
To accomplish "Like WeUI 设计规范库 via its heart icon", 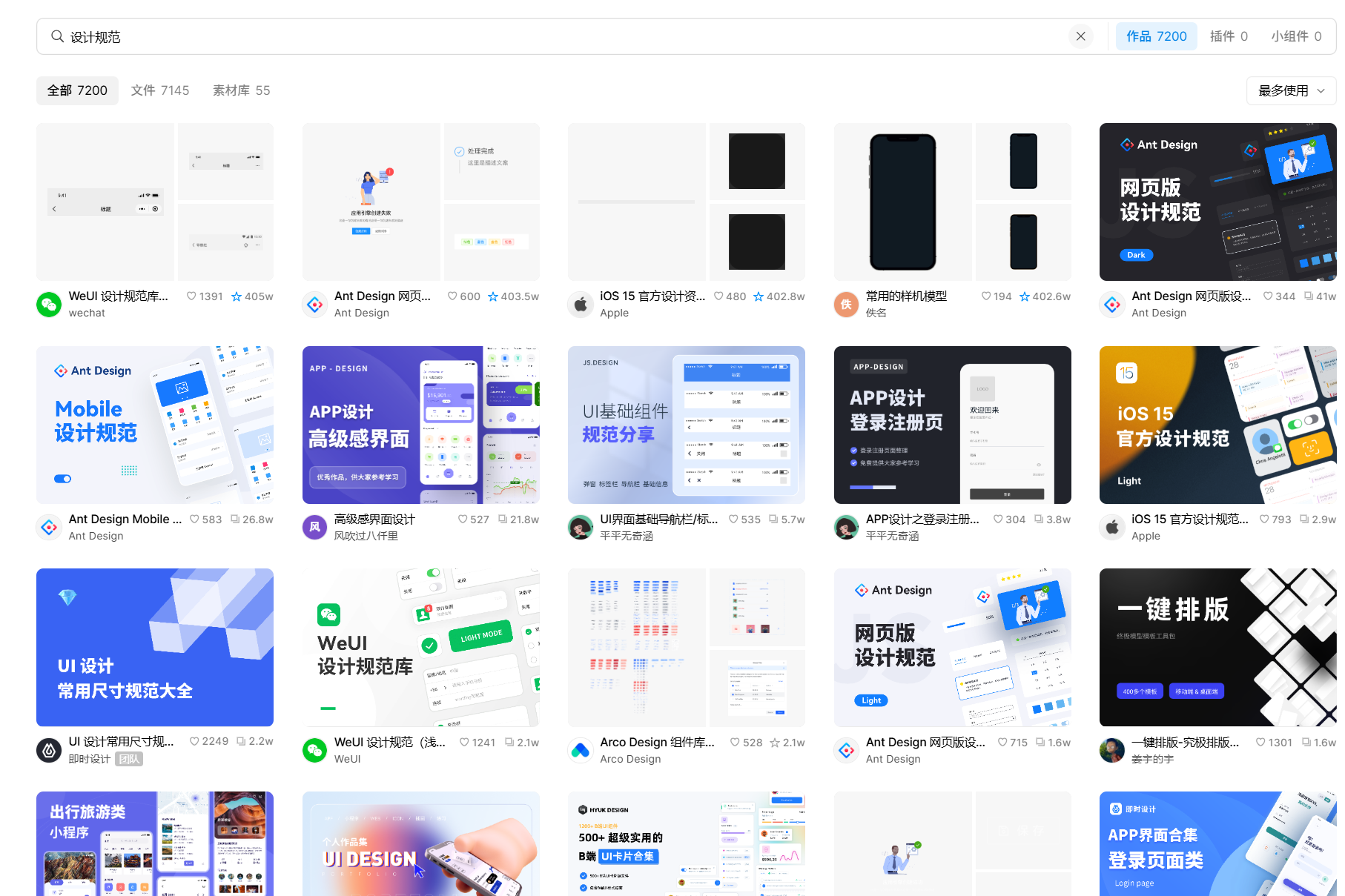I will point(191,296).
